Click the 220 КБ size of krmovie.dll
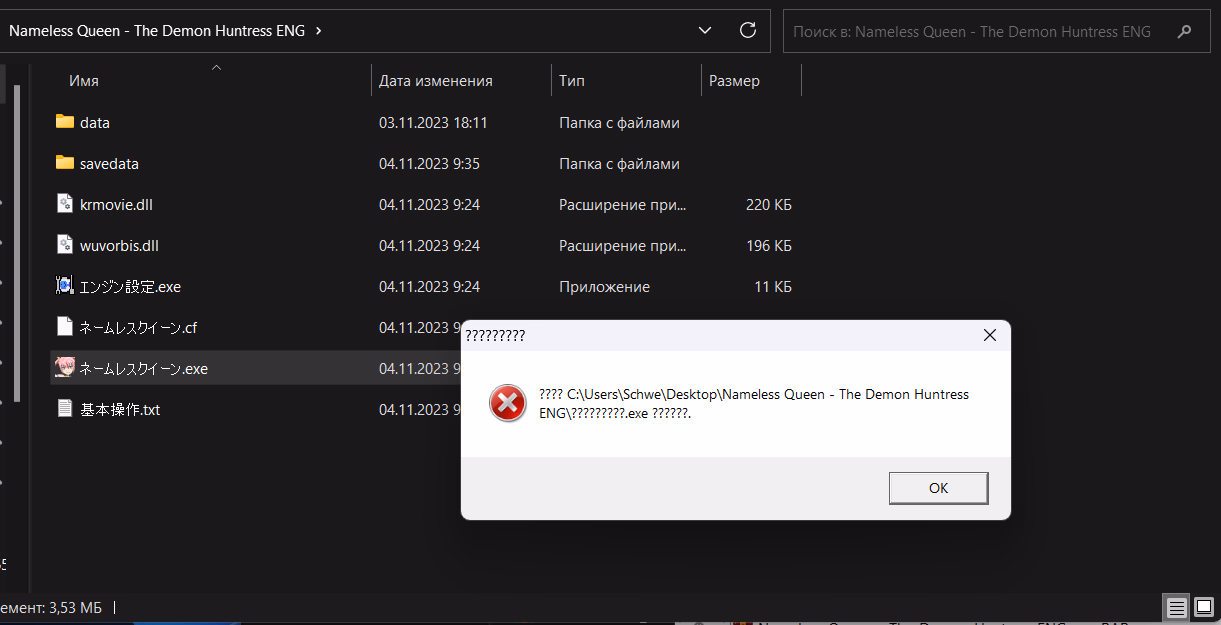The height and width of the screenshot is (625, 1221). coord(769,204)
